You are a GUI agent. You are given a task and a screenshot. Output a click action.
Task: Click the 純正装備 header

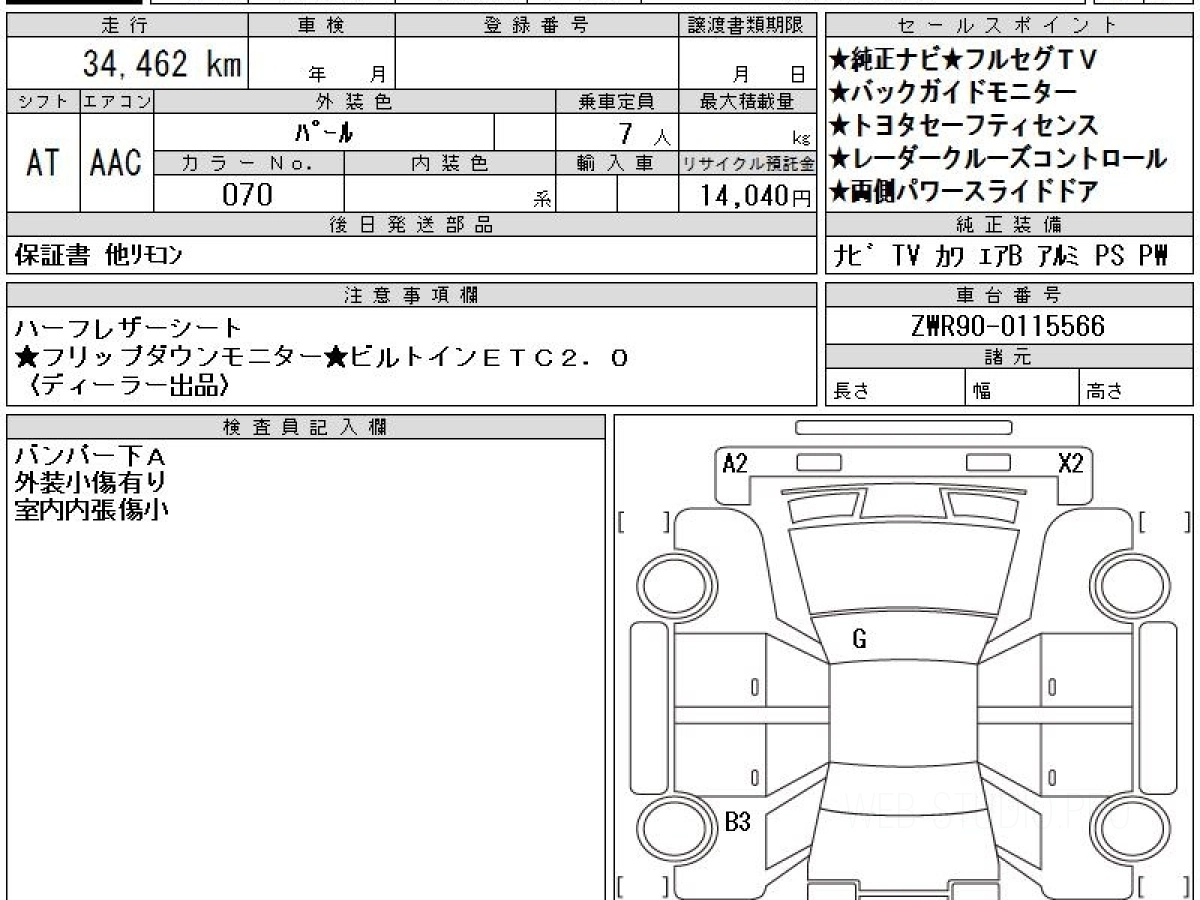(x=1008, y=224)
